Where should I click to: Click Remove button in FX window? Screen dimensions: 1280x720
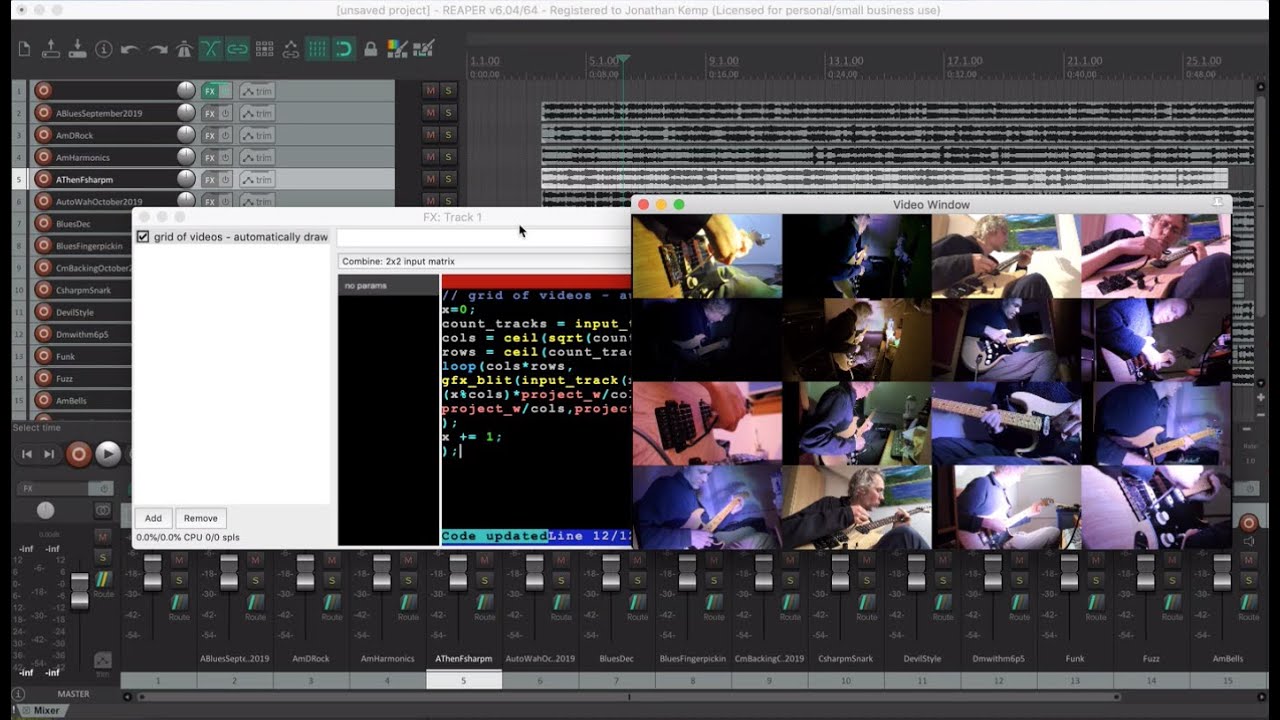pos(200,518)
